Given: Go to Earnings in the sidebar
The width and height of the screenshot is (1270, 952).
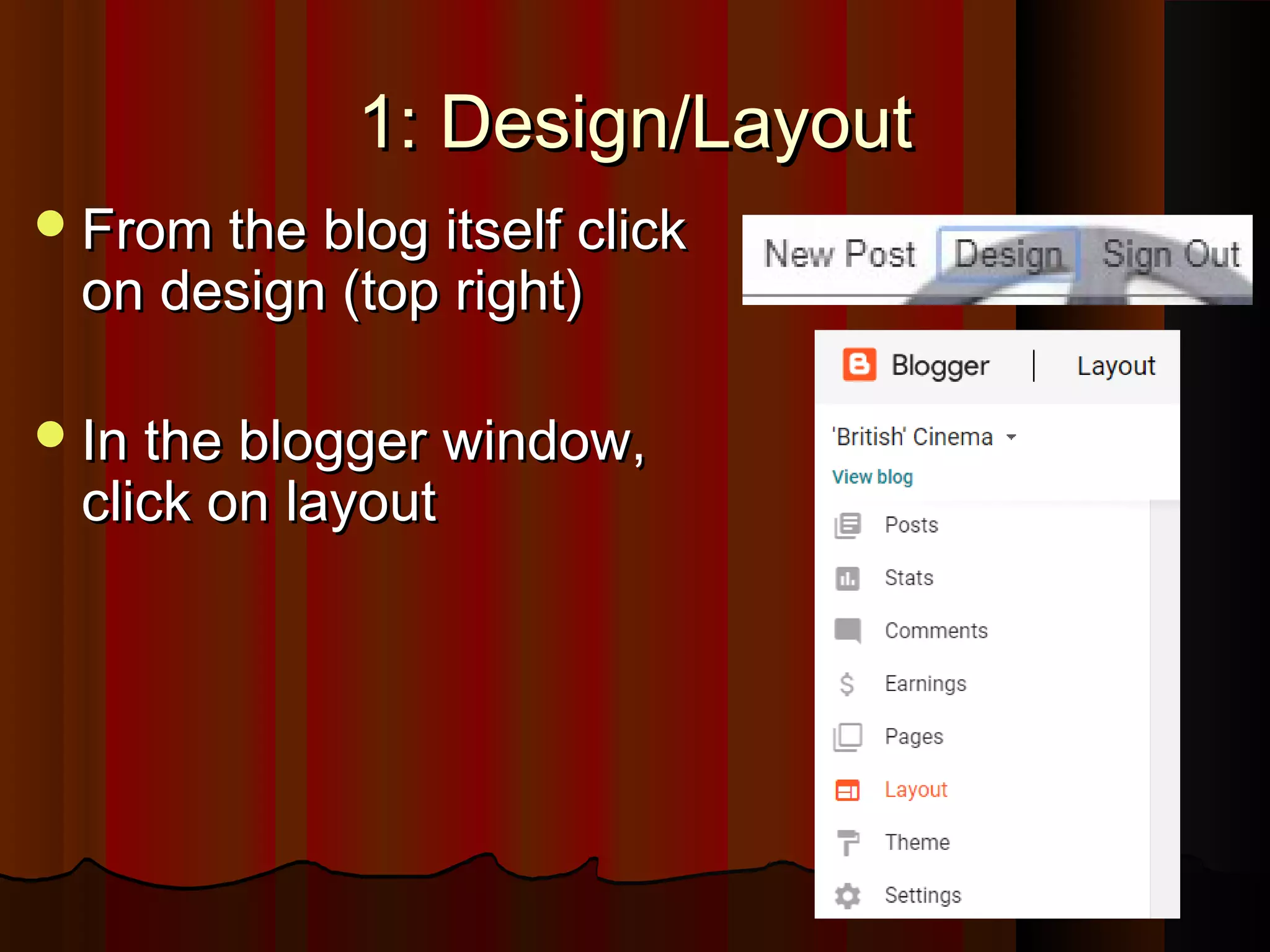Looking at the screenshot, I should [x=925, y=684].
